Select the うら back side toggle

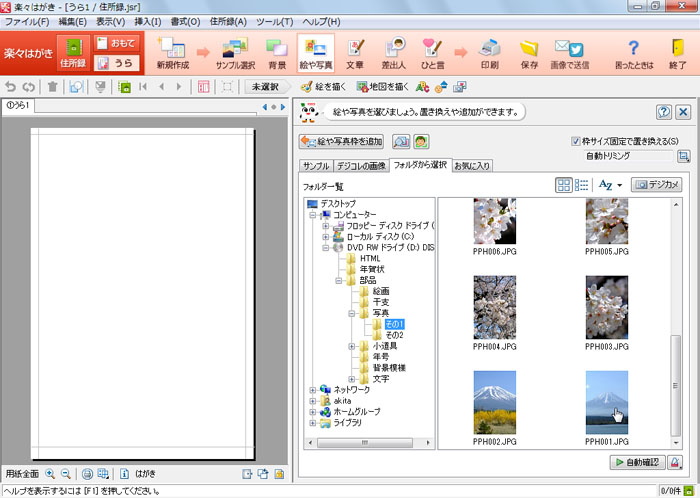pos(115,63)
